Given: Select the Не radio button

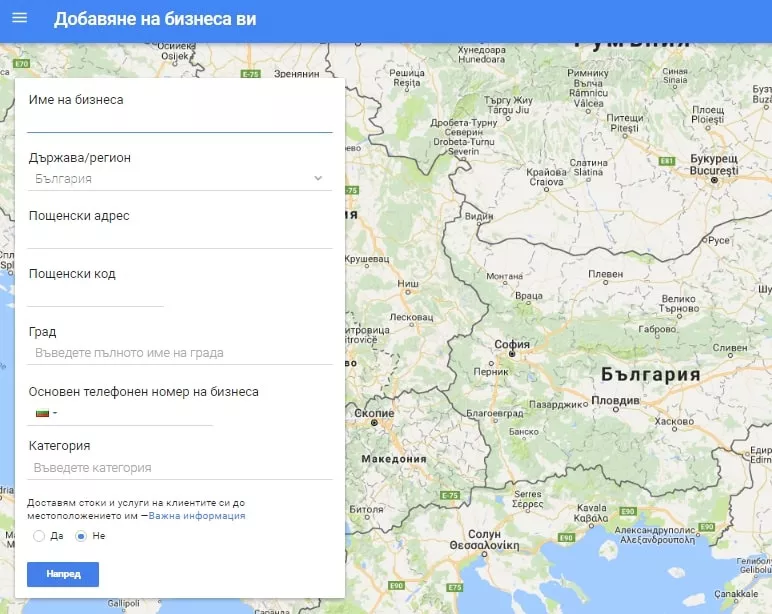Looking at the screenshot, I should pyautogui.click(x=81, y=536).
